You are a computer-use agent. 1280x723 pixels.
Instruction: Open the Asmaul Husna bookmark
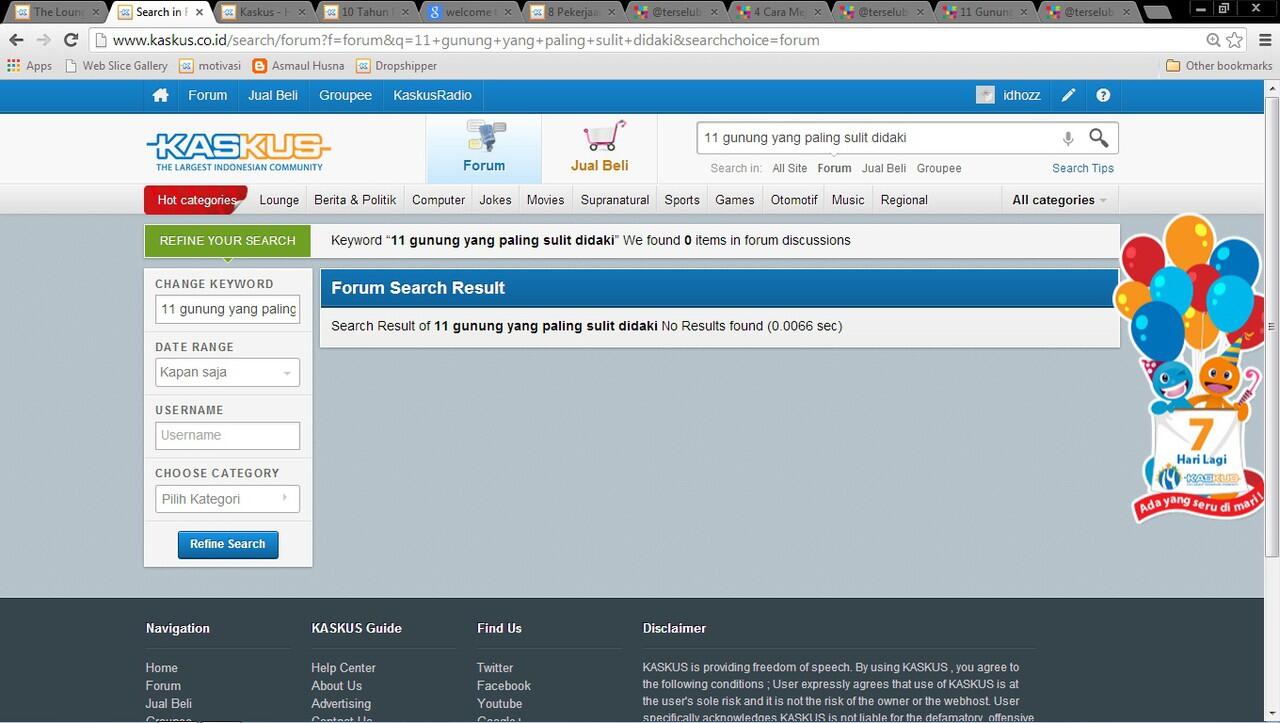[298, 66]
